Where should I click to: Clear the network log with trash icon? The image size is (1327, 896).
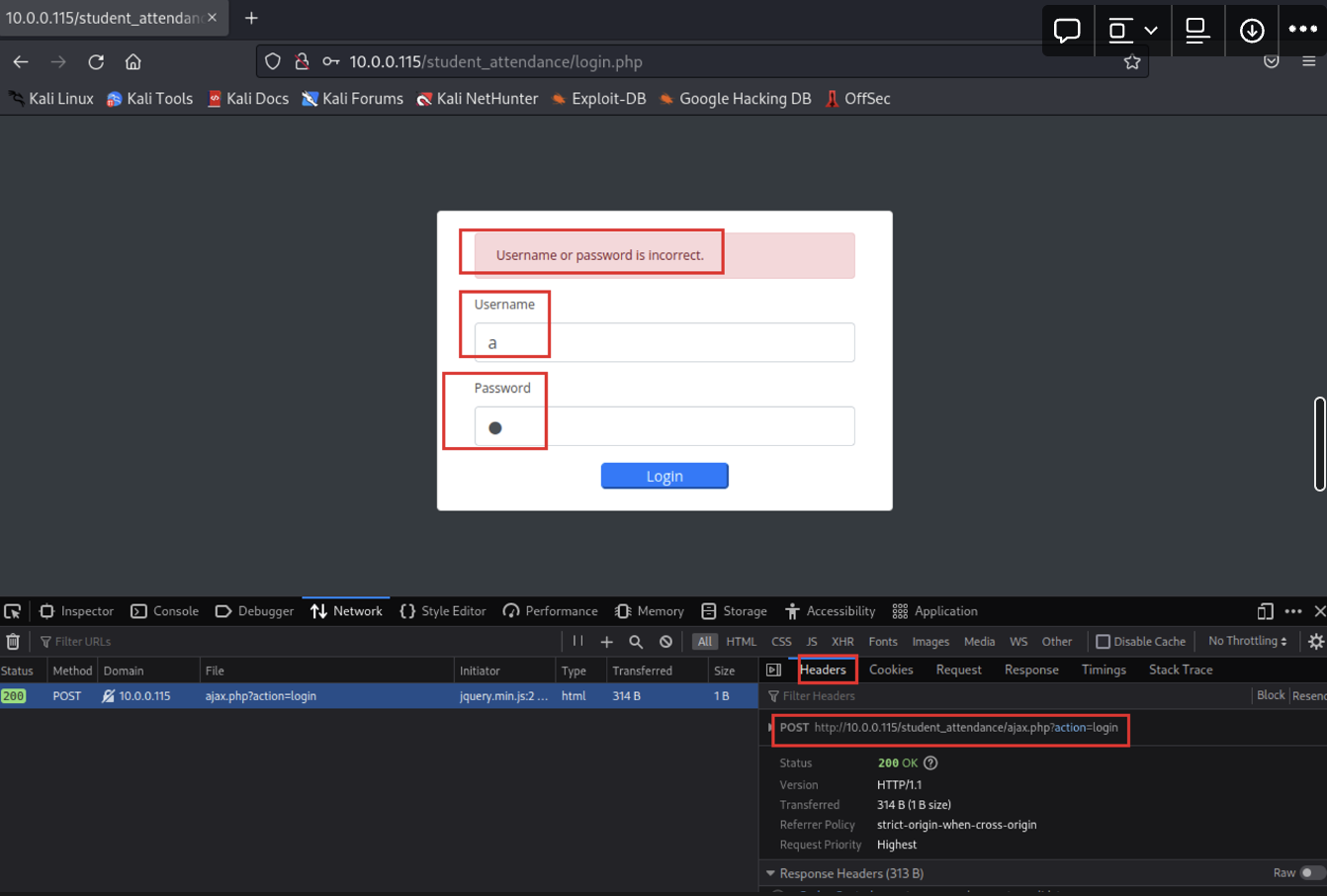click(x=13, y=642)
